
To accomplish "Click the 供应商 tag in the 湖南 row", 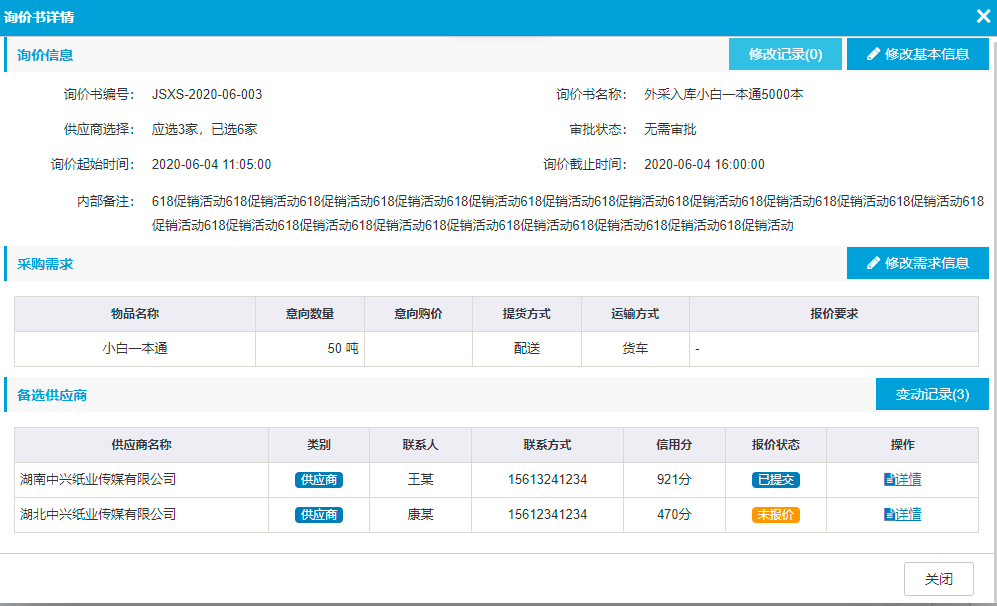I will click(x=319, y=480).
